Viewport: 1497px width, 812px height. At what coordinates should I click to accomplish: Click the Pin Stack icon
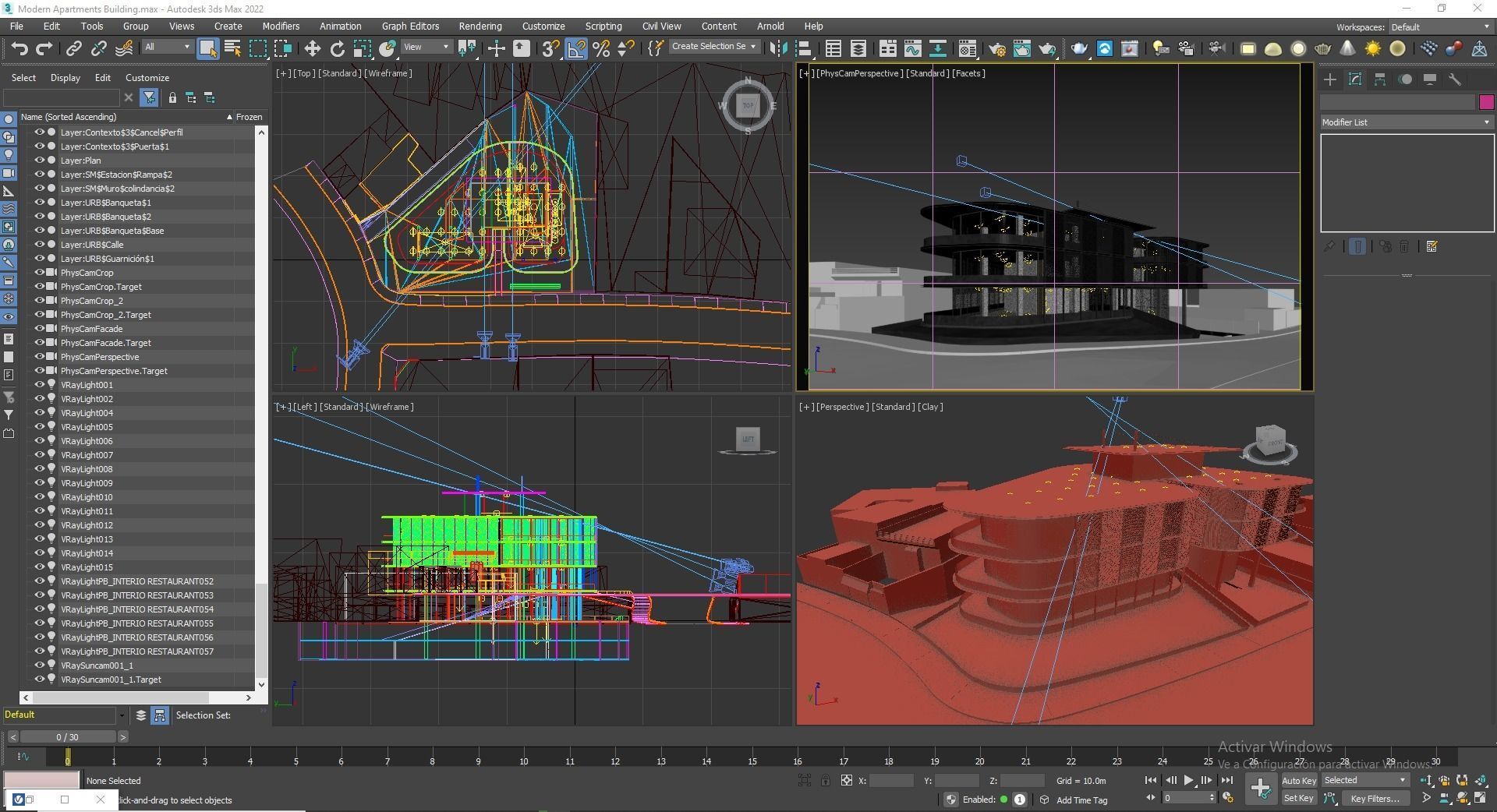tap(1329, 246)
